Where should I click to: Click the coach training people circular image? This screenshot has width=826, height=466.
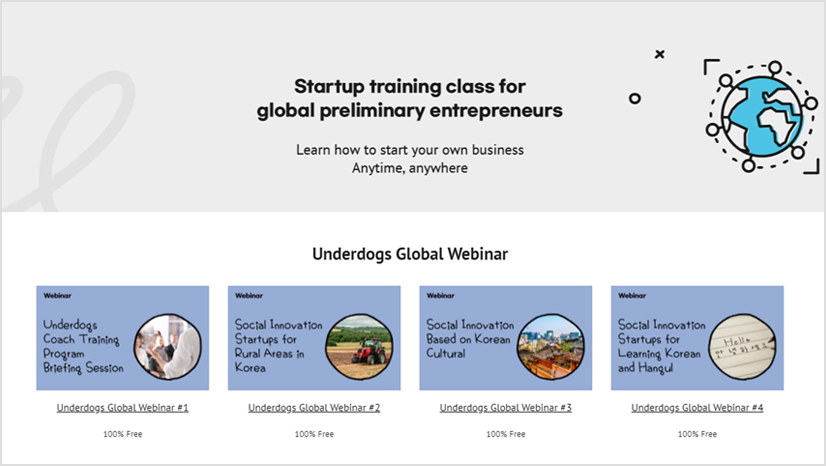click(x=168, y=346)
